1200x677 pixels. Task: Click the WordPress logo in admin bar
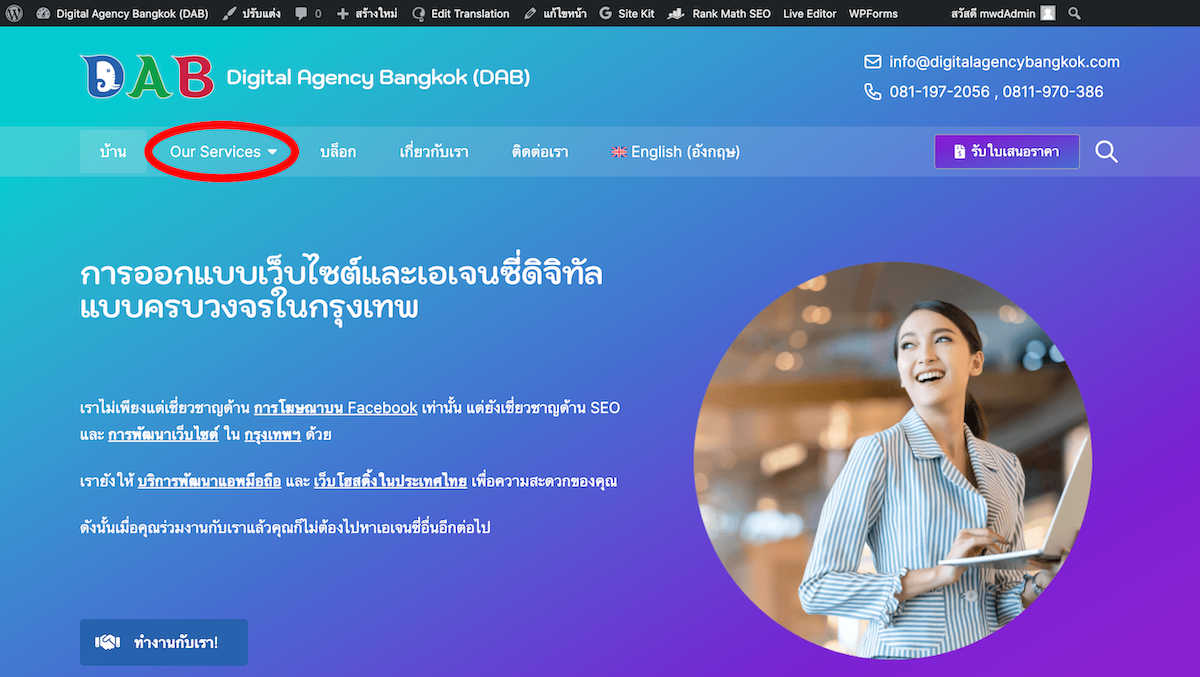point(14,14)
